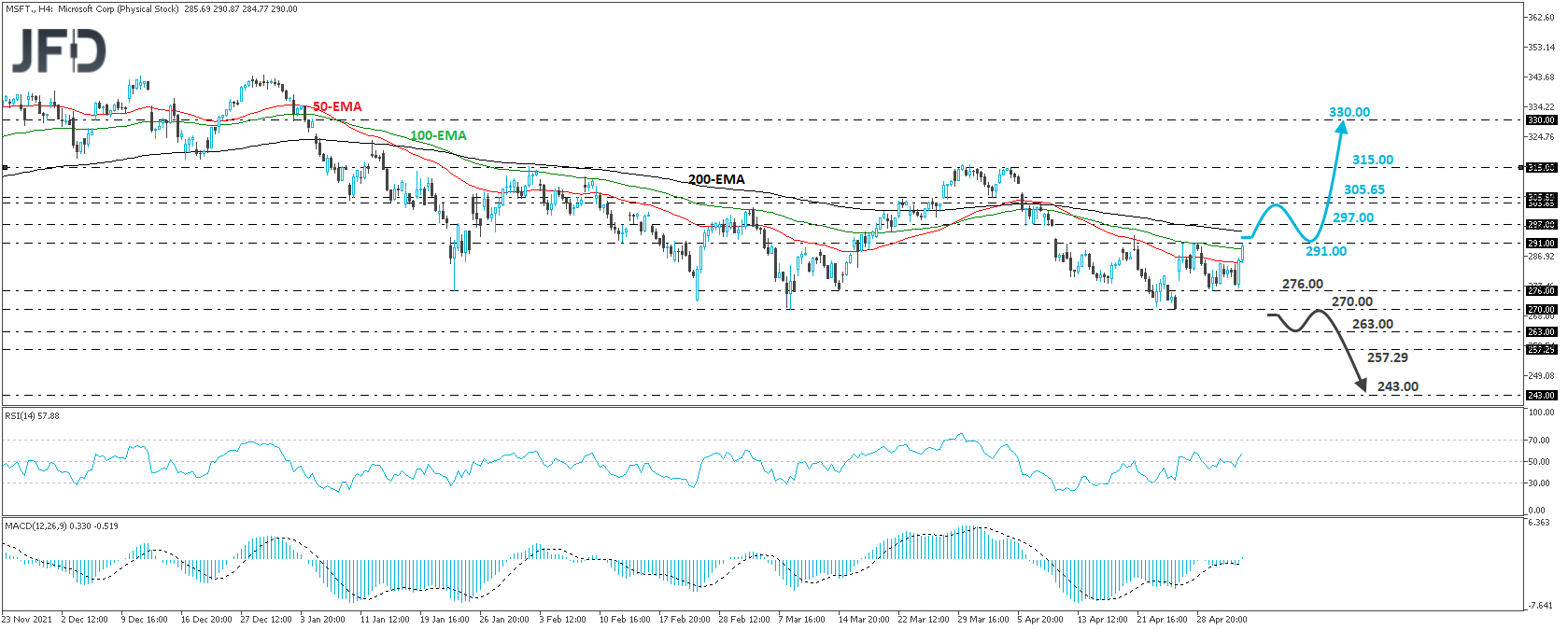The height and width of the screenshot is (630, 1568).
Task: Click the blue 297.00 level label
Action: [1353, 217]
